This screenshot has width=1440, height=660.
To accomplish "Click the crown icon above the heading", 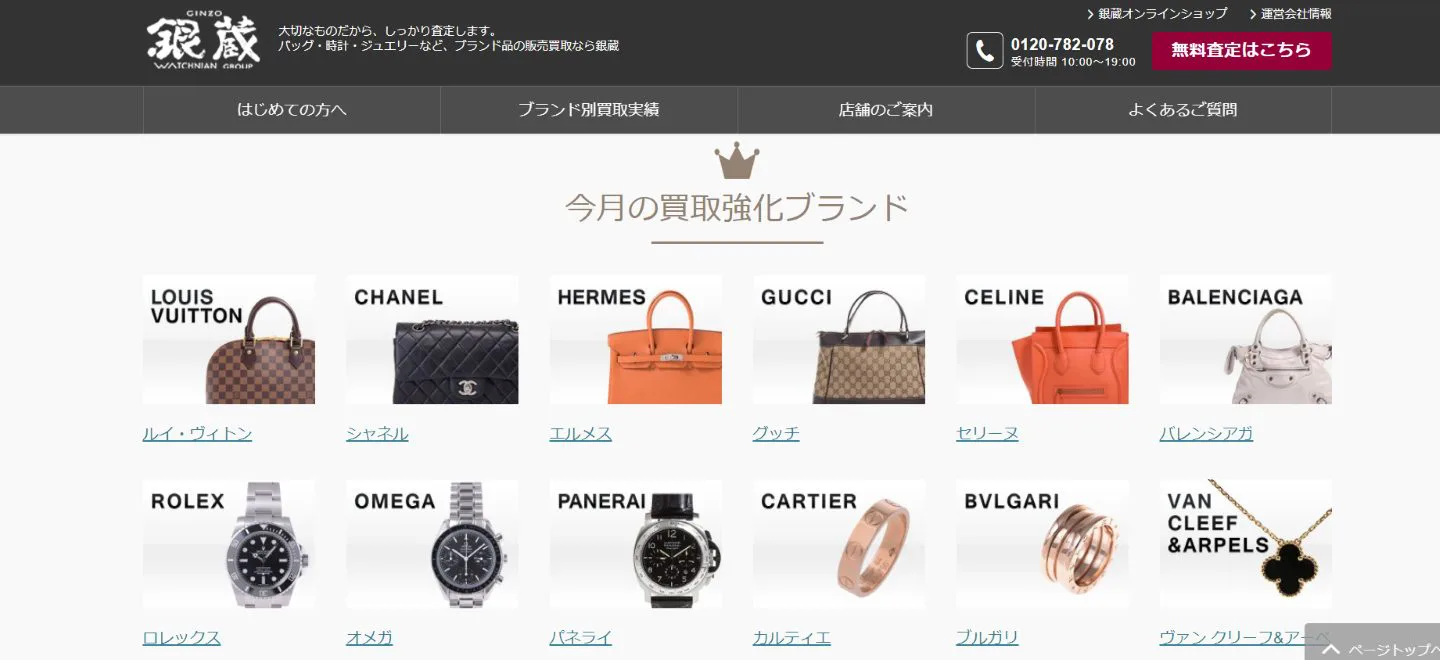I will (737, 161).
